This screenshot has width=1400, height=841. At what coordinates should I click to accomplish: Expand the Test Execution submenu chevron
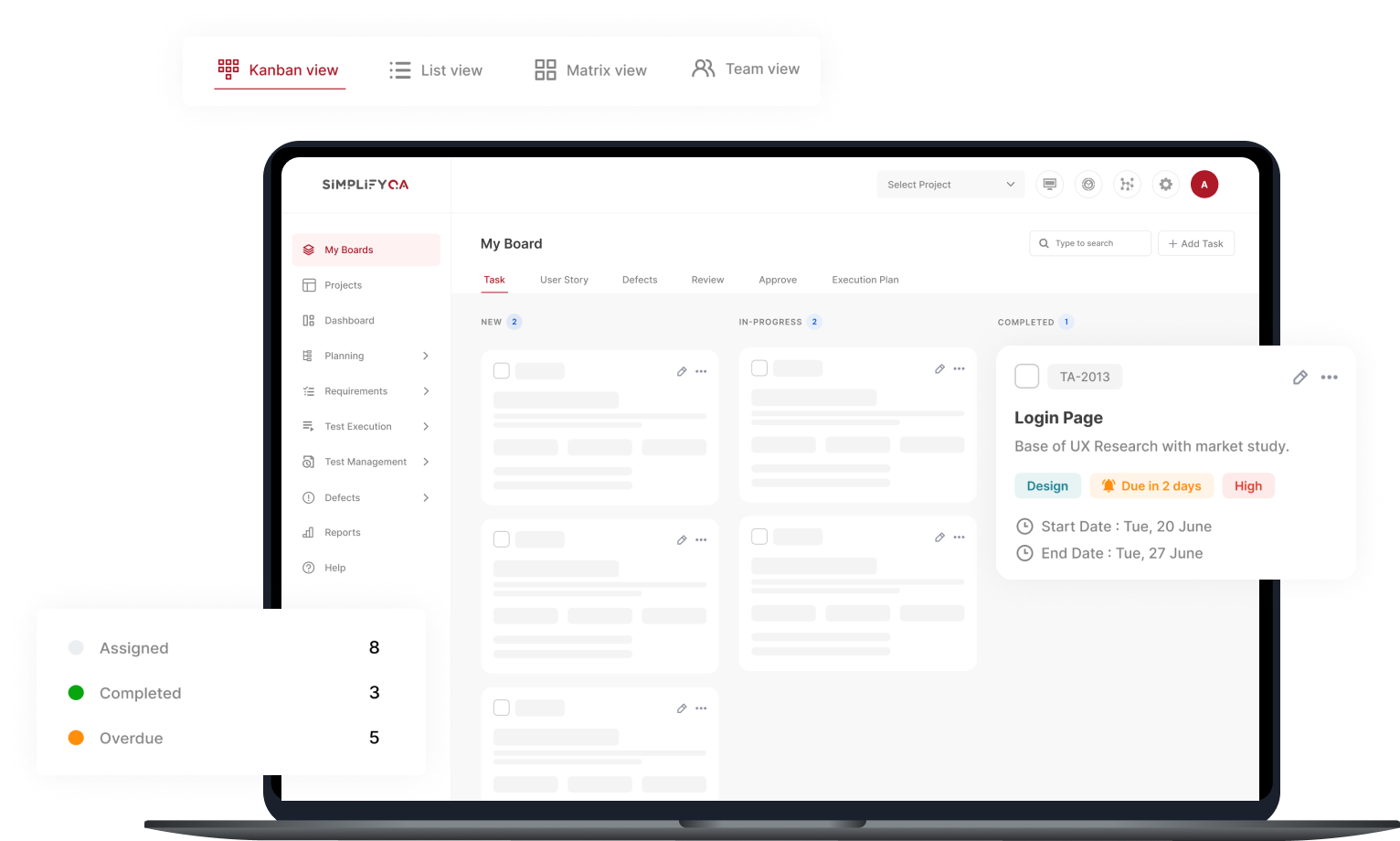426,427
